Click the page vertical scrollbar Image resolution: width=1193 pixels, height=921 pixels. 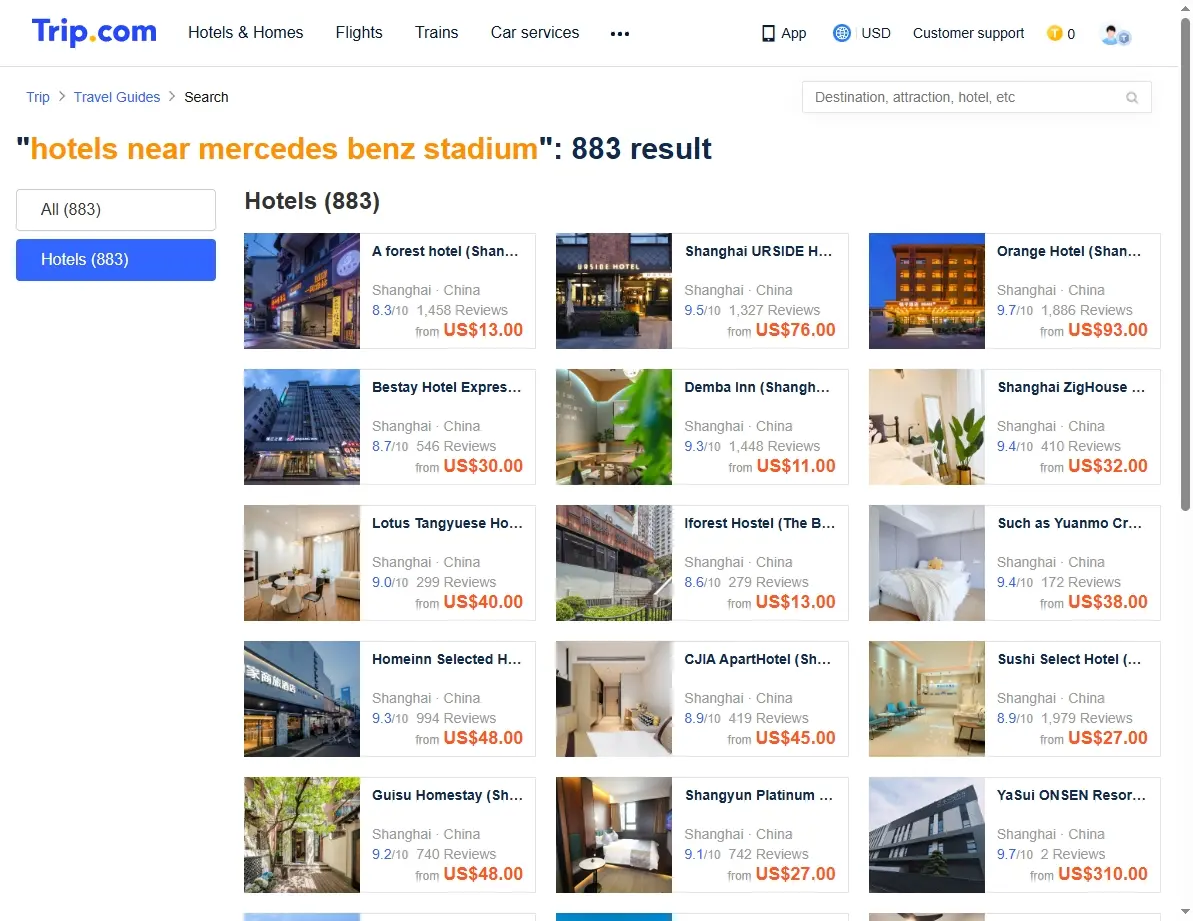1185,264
